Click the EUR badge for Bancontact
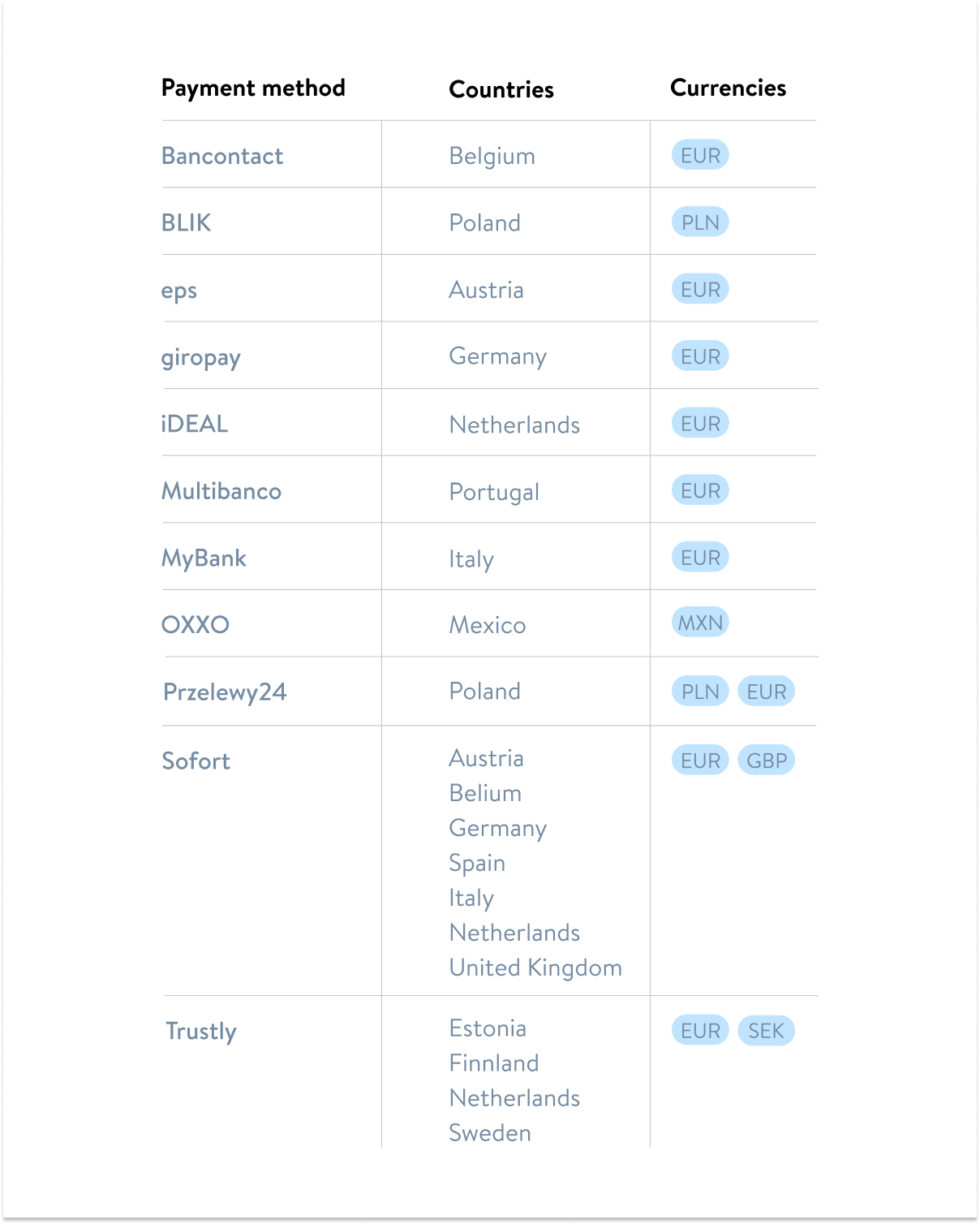Screen dimensions: 980x1224 click(700, 155)
